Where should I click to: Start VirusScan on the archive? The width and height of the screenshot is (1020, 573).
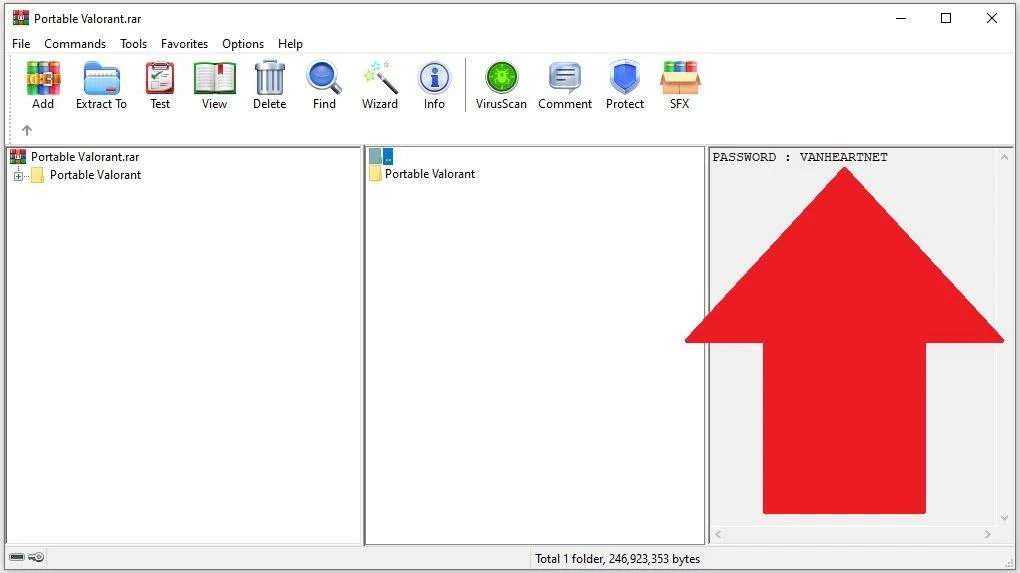click(x=501, y=85)
